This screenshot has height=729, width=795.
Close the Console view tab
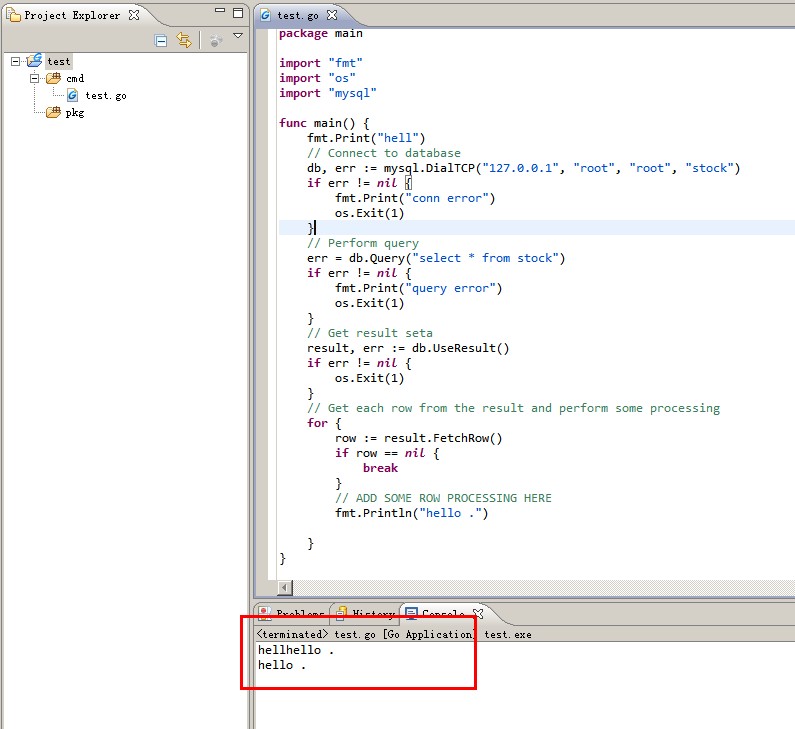tap(477, 614)
